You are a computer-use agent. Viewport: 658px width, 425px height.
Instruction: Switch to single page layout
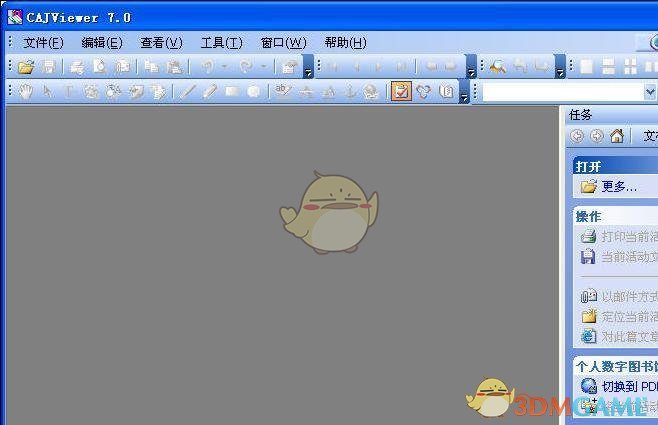586,66
